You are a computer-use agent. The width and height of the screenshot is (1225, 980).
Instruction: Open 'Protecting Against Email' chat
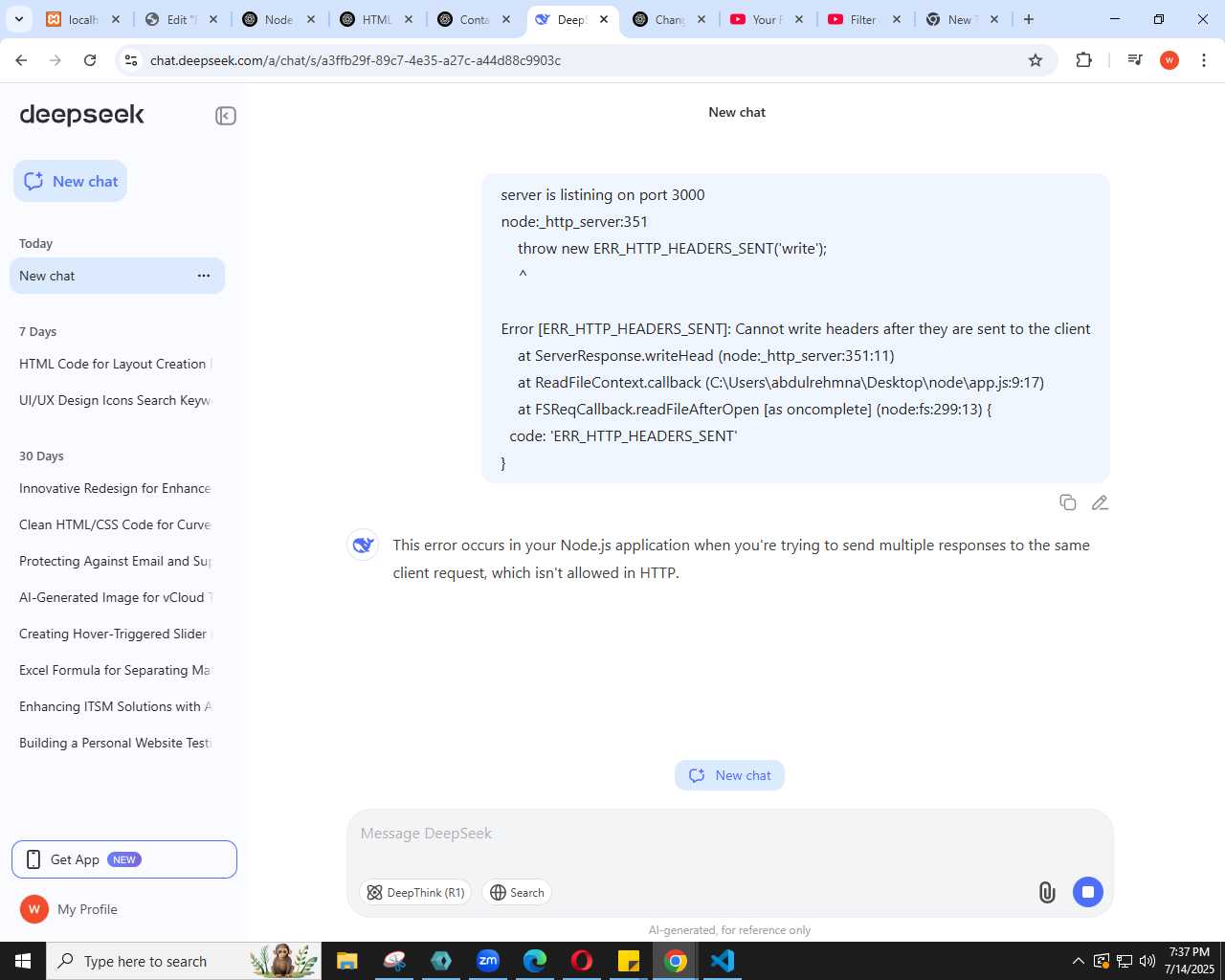click(116, 561)
